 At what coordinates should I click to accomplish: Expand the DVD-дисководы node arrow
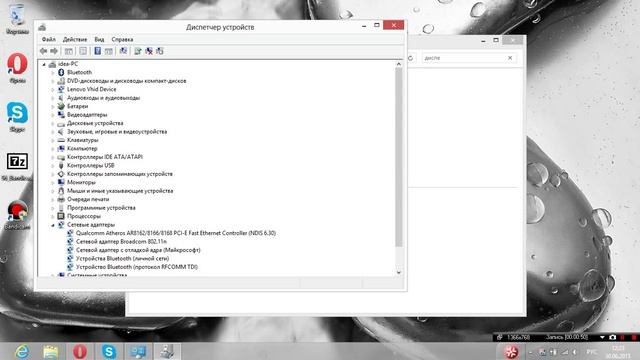click(x=53, y=81)
